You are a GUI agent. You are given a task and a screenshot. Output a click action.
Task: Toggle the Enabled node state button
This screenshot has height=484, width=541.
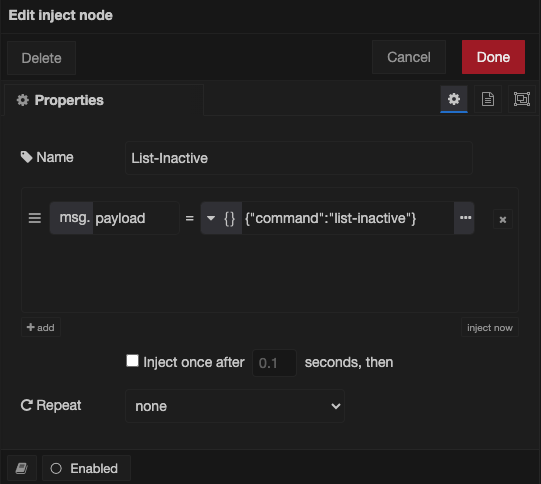click(x=86, y=468)
